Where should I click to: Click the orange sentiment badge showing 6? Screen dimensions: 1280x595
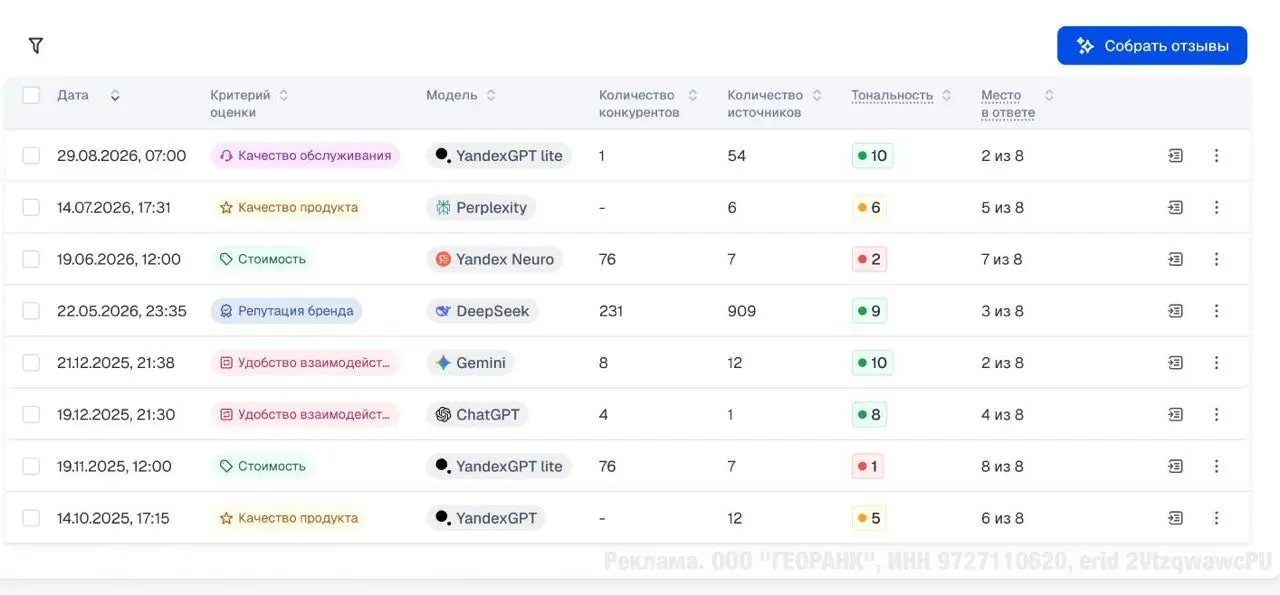pyautogui.click(x=869, y=207)
